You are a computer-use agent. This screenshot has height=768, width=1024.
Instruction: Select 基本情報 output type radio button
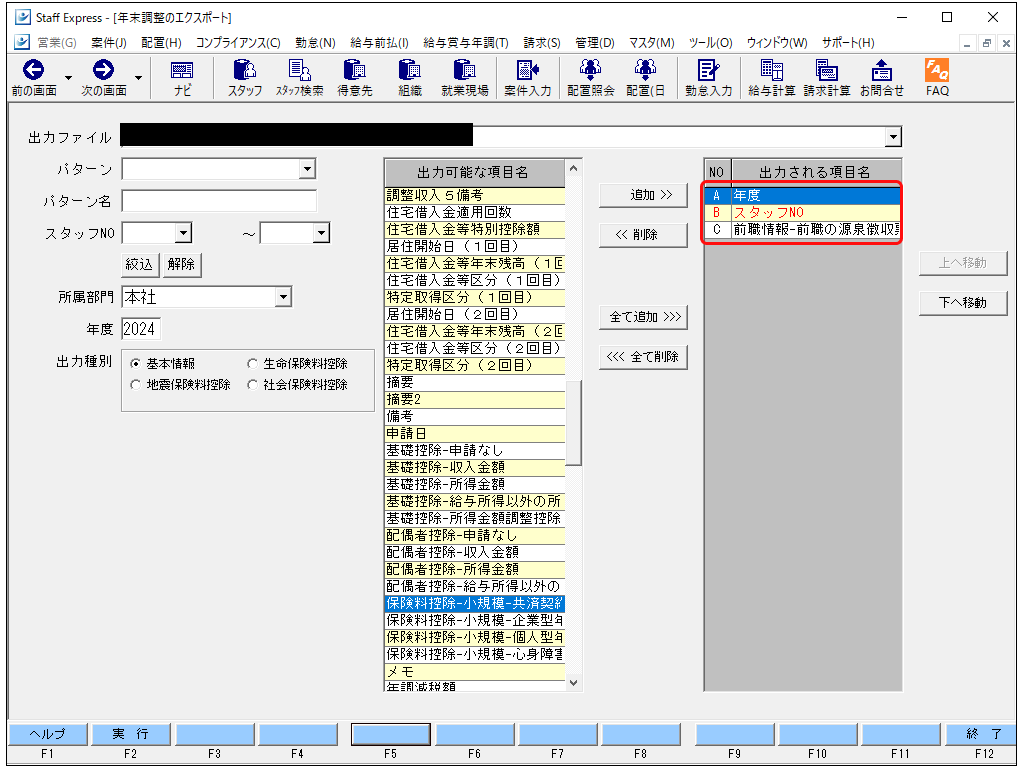135,363
